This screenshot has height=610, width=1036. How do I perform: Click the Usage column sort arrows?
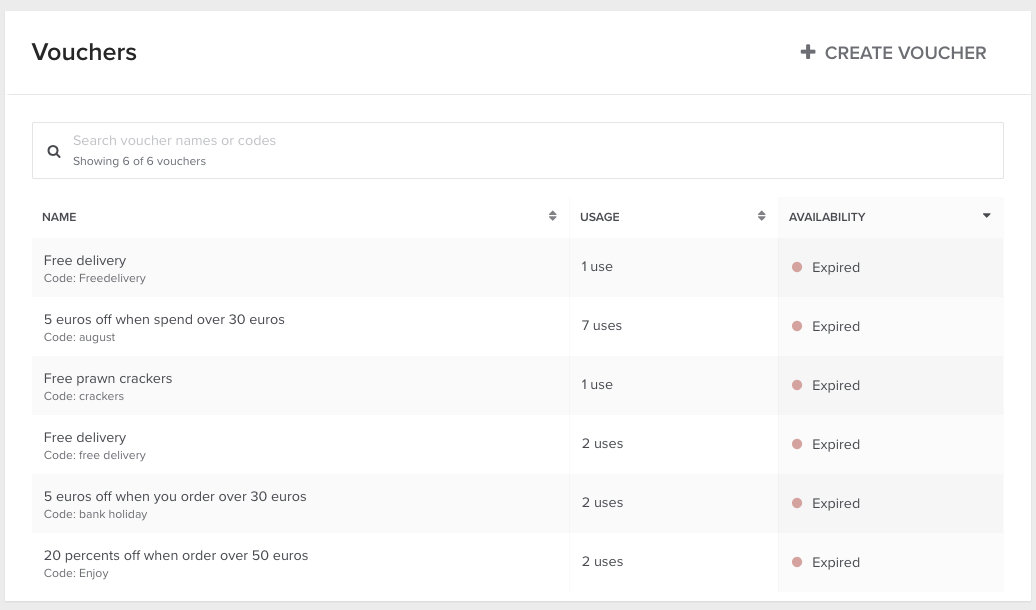[761, 216]
